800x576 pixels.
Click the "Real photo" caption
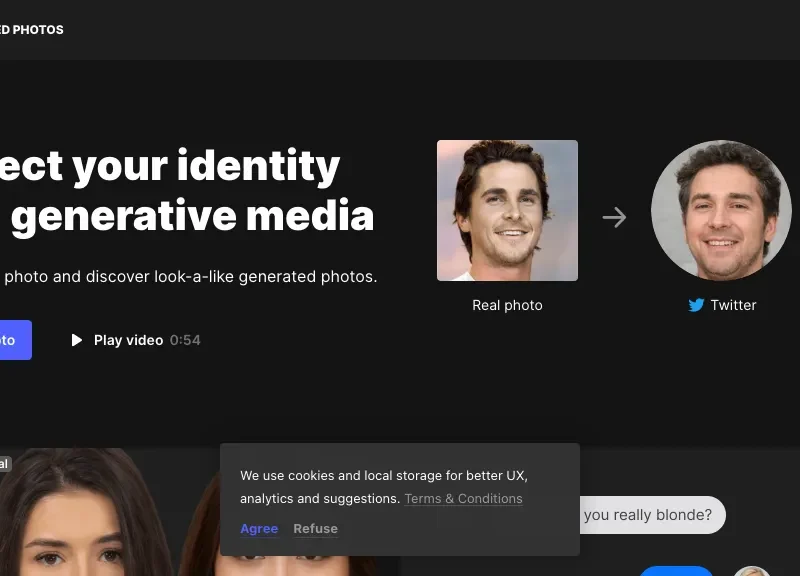pos(507,305)
